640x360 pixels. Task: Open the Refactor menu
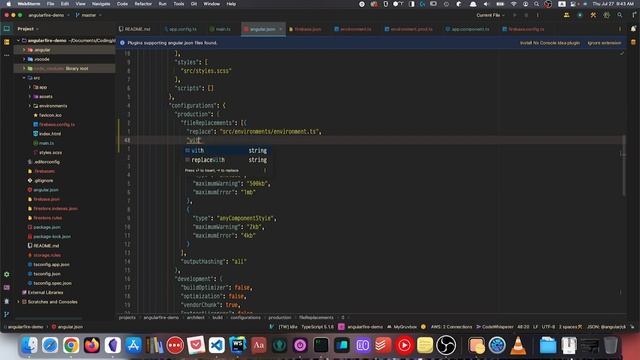tap(143, 4)
